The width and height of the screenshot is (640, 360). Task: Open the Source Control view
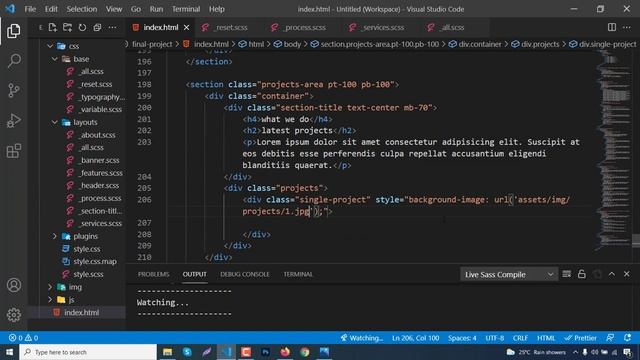[x=13, y=91]
